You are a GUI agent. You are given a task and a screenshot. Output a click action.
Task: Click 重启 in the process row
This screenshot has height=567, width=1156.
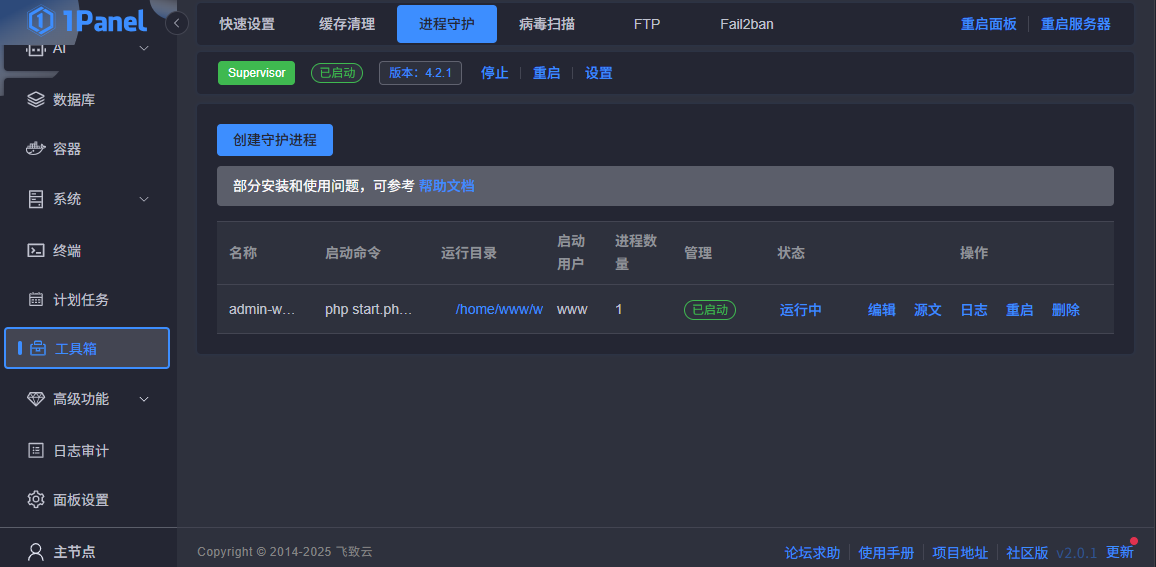1020,310
